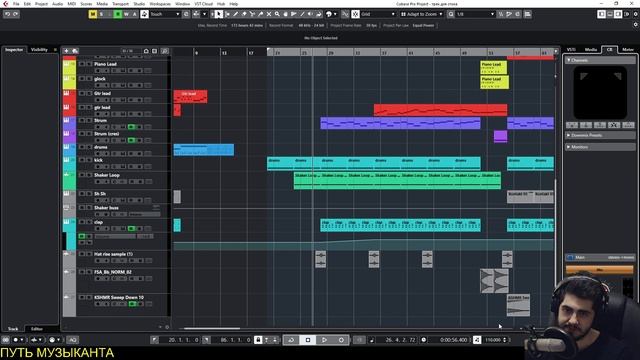640x360 pixels.
Task: Click the orange Main output level bar
Action: tap(600, 270)
